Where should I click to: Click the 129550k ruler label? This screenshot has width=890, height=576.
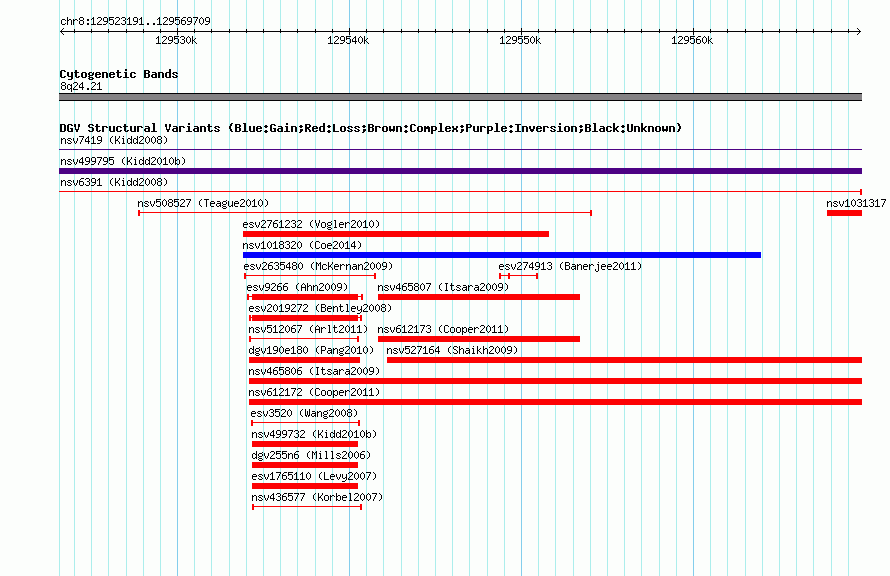click(x=520, y=40)
